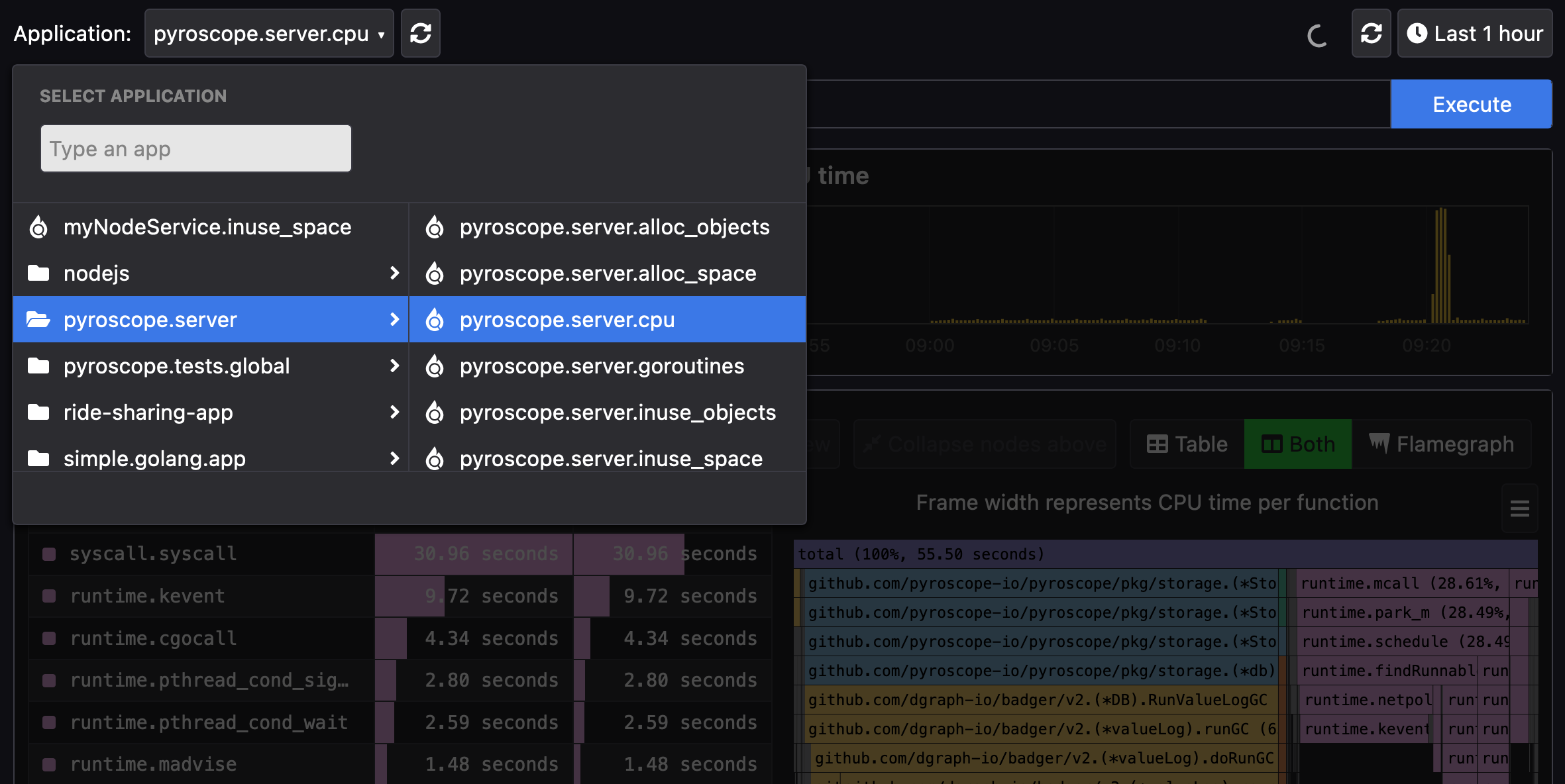The height and width of the screenshot is (784, 1565).
Task: Click the folder icon beside nodejs
Action: 38,273
